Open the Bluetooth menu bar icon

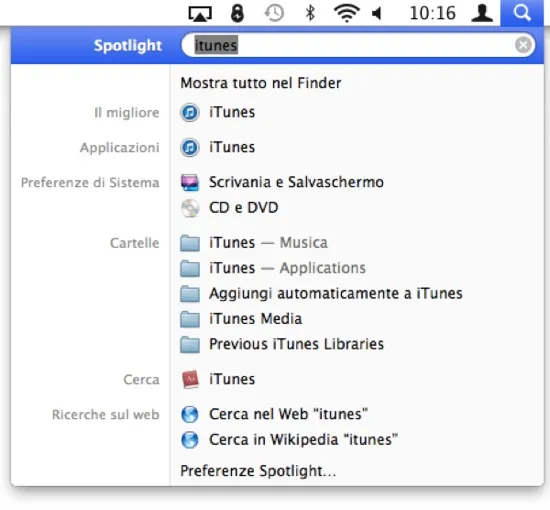pos(310,13)
